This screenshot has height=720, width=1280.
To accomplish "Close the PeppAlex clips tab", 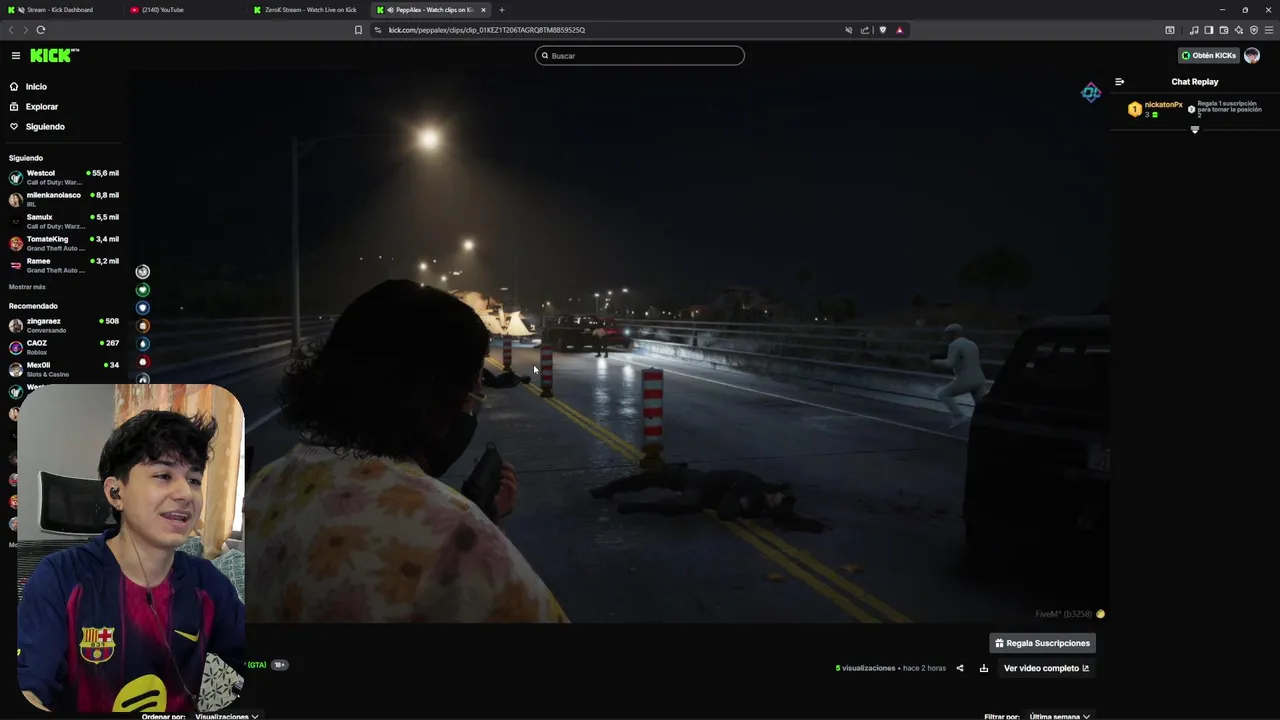I will tap(483, 10).
